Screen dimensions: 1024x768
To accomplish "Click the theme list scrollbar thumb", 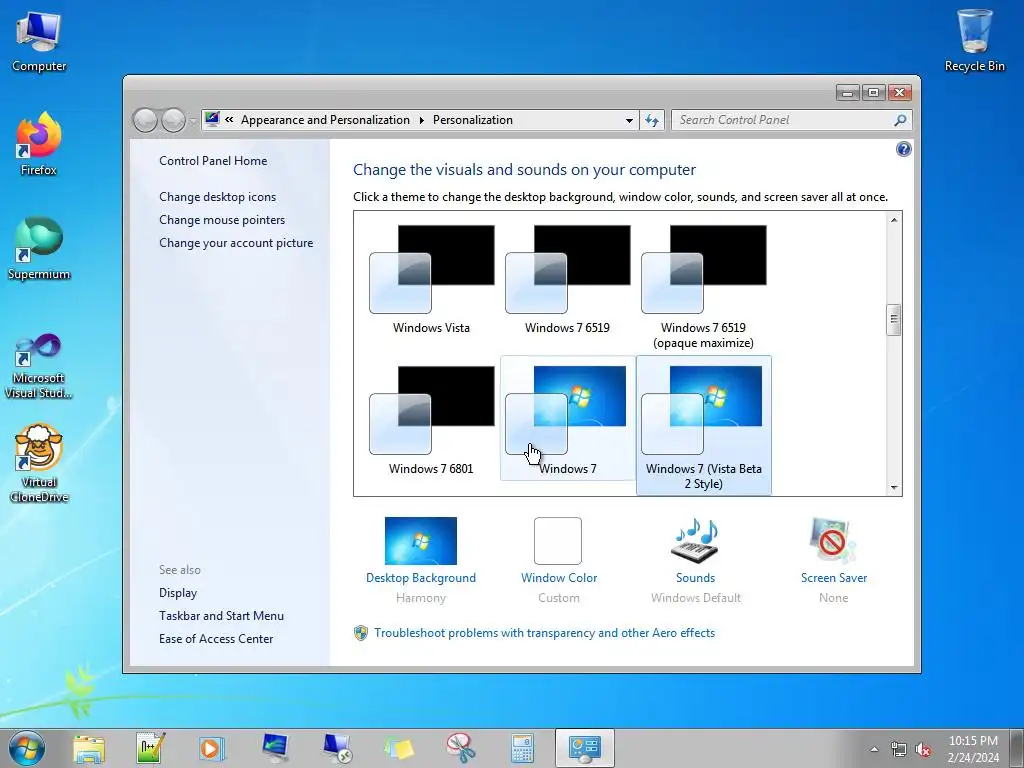I will [x=894, y=320].
